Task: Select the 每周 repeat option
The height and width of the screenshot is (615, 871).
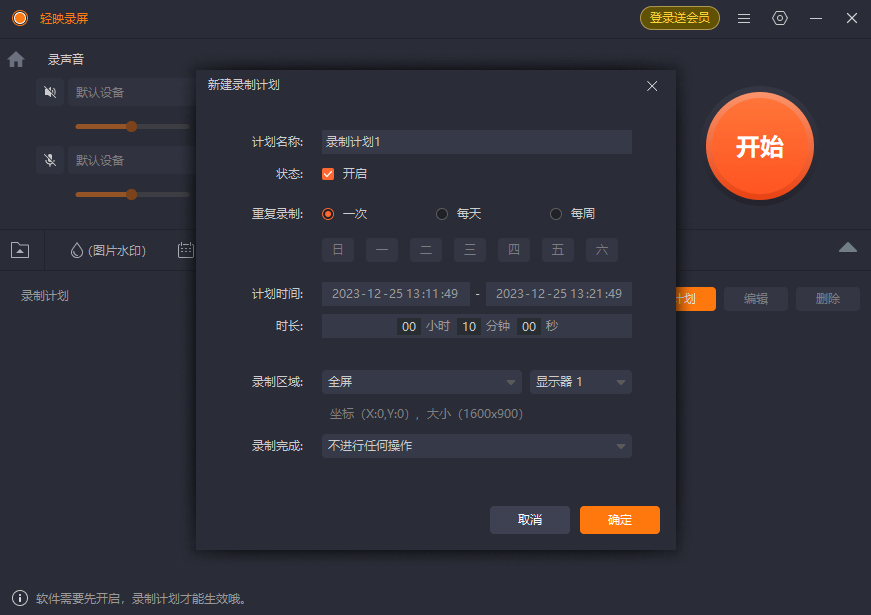Action: [x=556, y=213]
